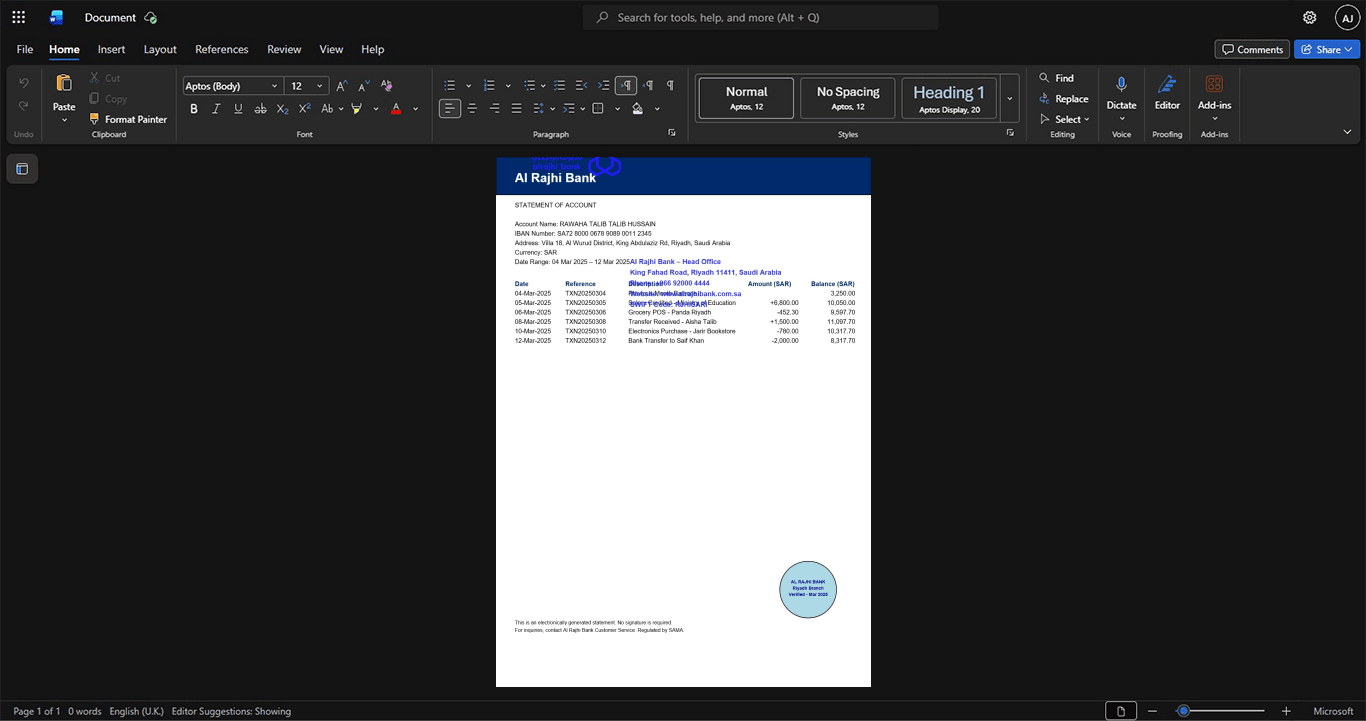The image size is (1366, 721).
Task: Open the change case dropdown
Action: (331, 109)
